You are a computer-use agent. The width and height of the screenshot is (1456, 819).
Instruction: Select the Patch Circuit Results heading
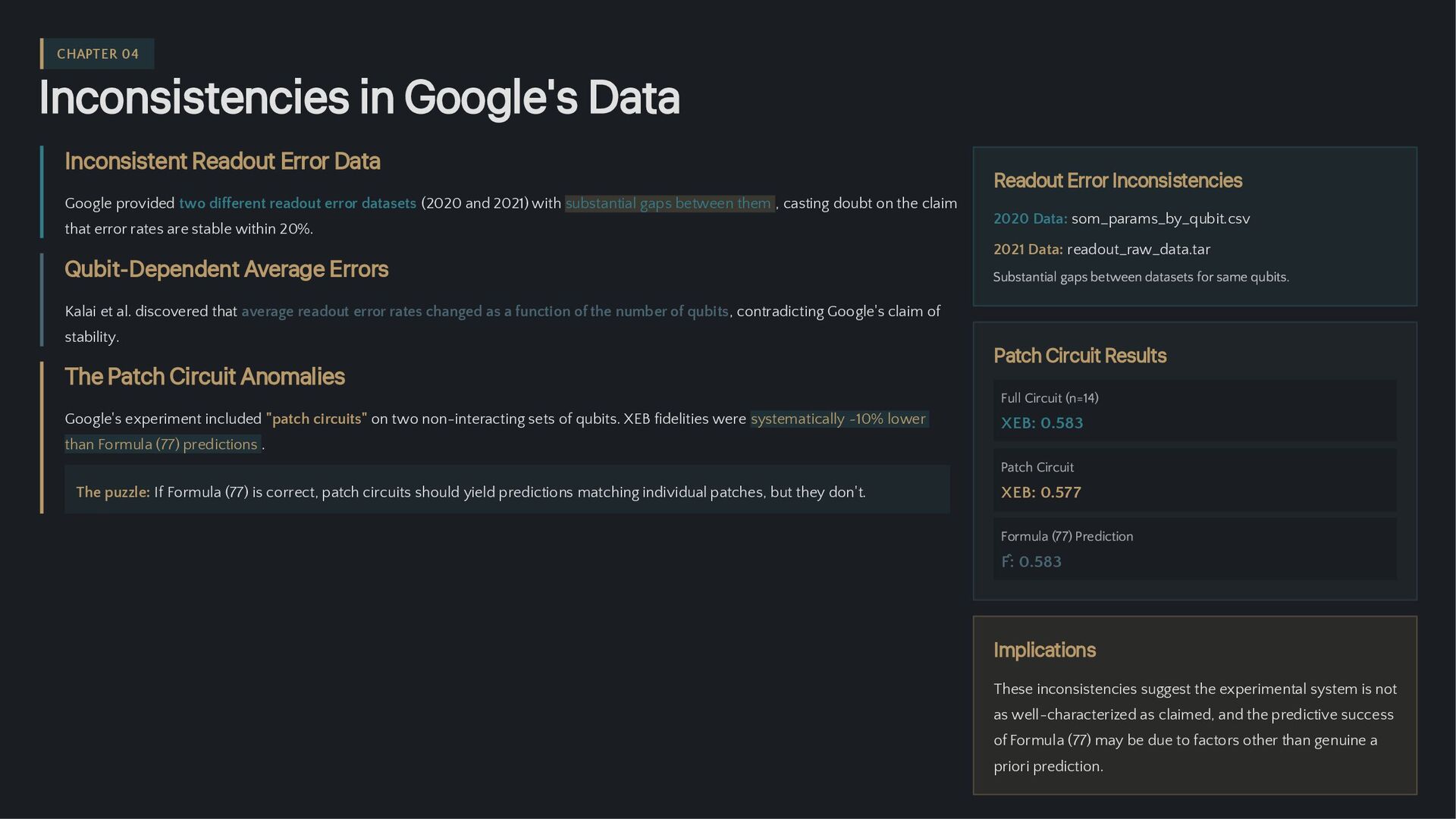coord(1079,356)
